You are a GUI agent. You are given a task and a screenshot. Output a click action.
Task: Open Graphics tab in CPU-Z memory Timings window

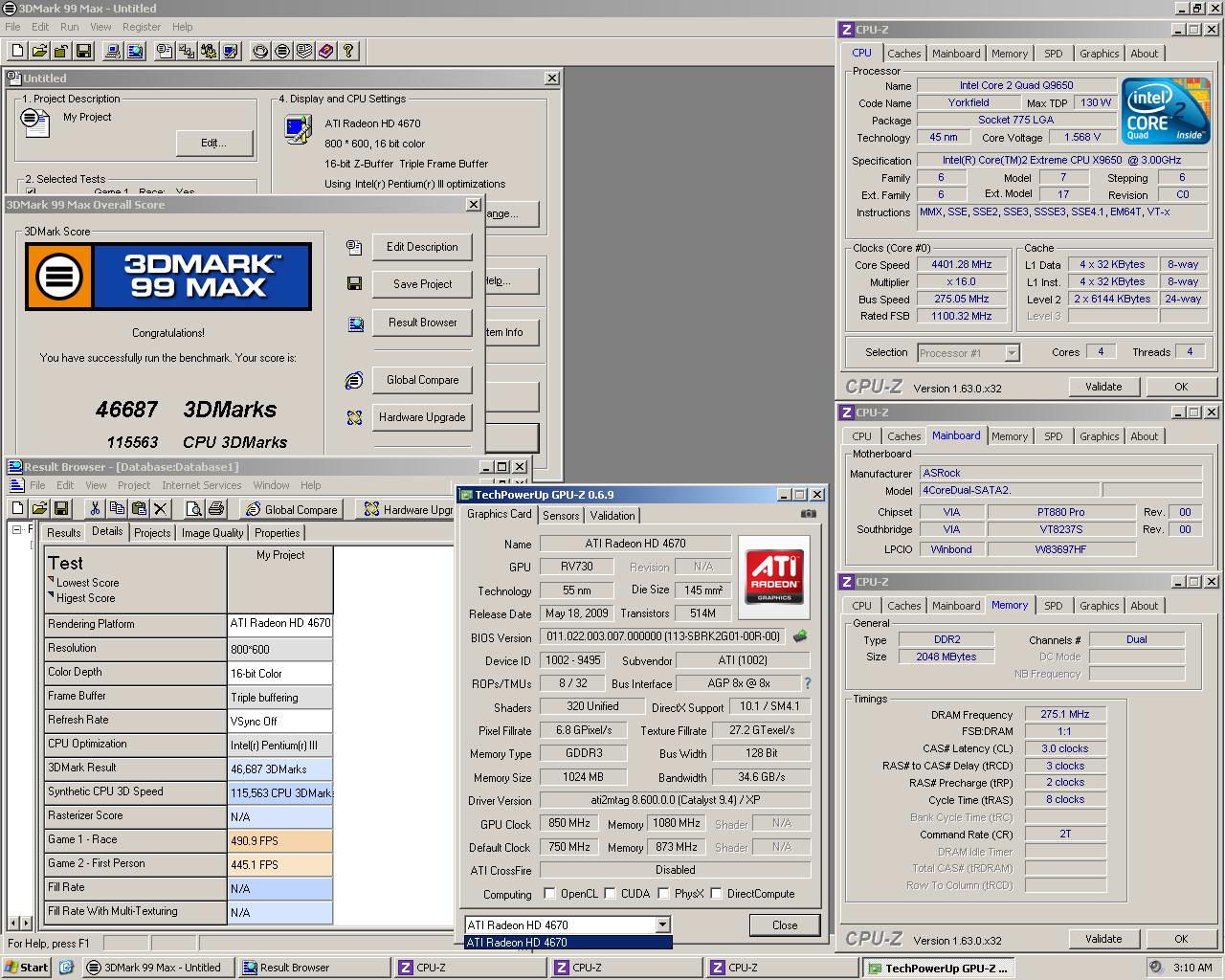(x=1099, y=606)
